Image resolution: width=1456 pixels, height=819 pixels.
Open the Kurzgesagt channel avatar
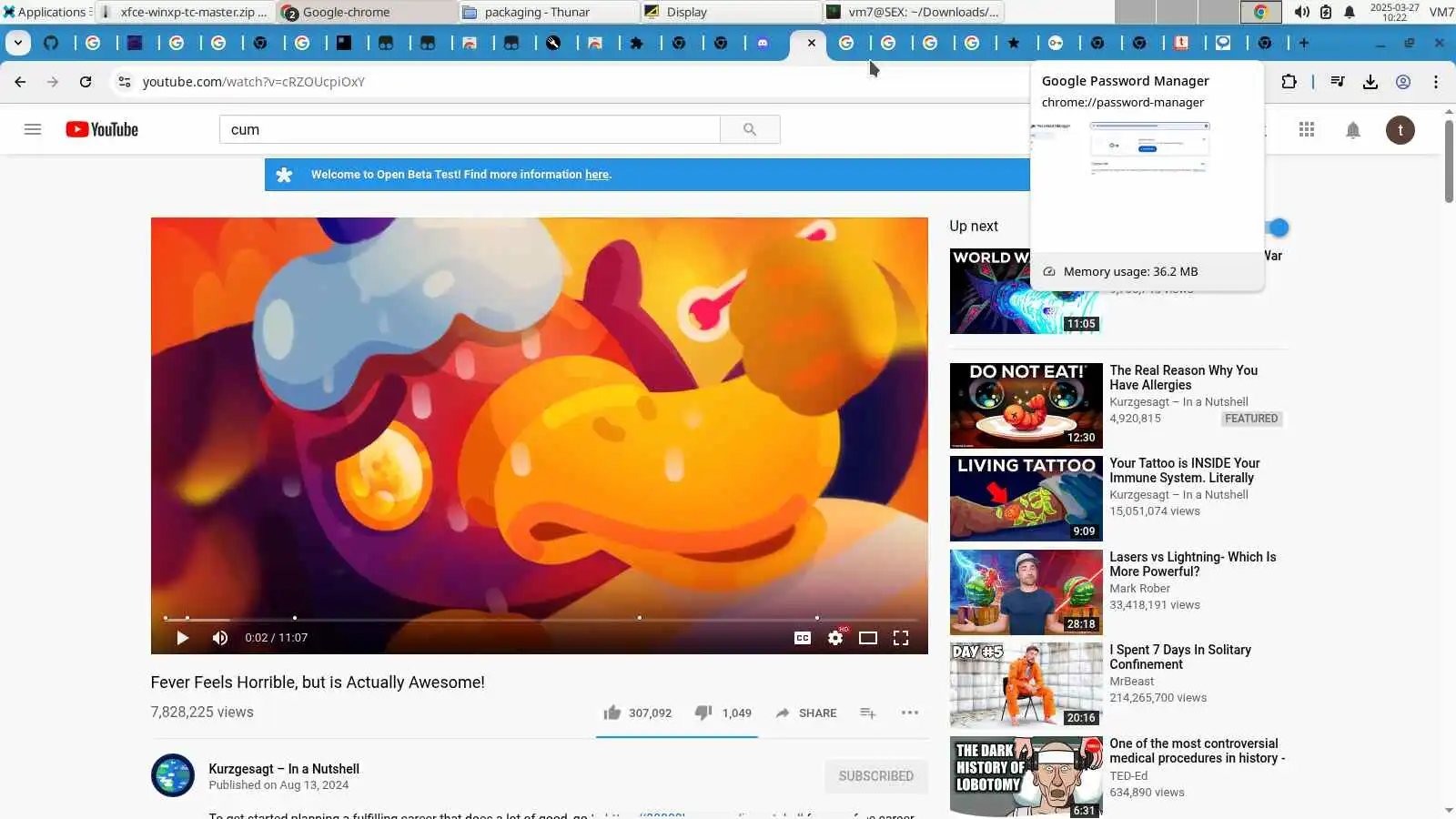coord(173,775)
